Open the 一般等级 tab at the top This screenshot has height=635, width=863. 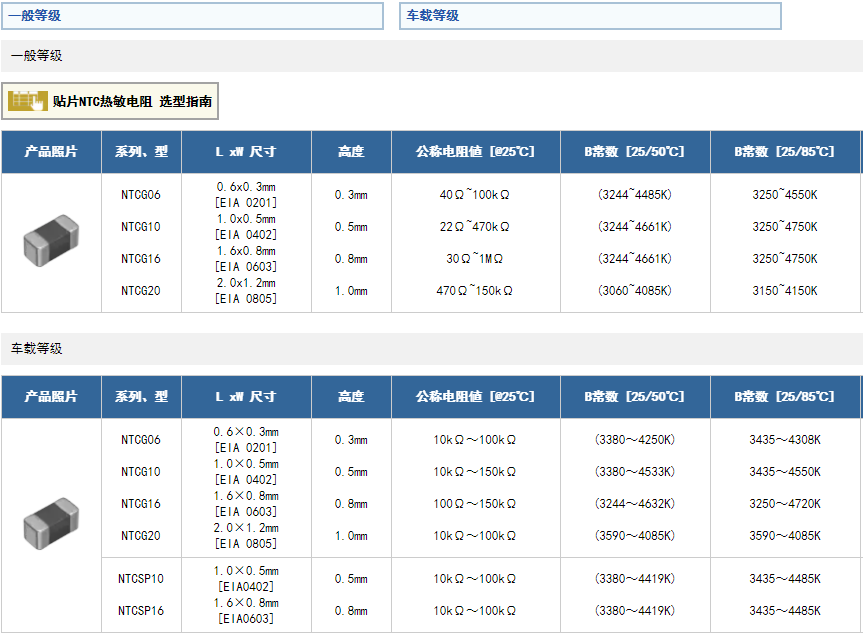192,16
